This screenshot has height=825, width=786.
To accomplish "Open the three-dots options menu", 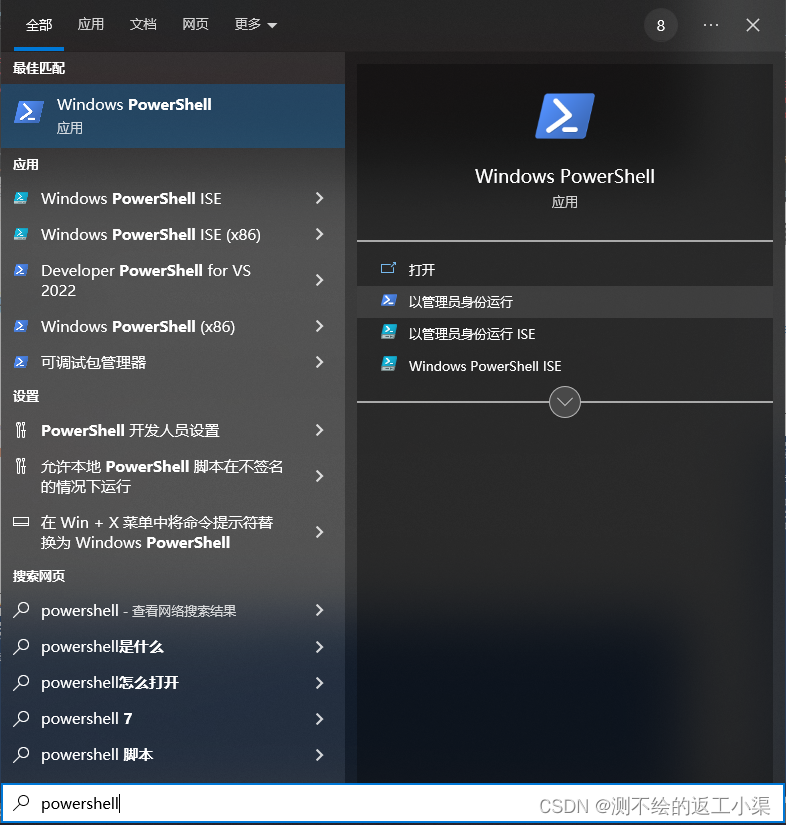I will pyautogui.click(x=710, y=25).
